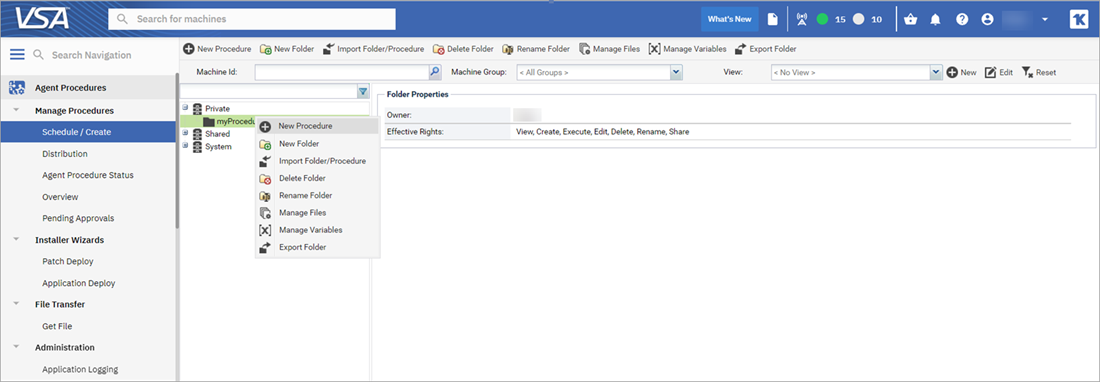Collapse the Private tree node
Viewport: 1100px width, 382px height.
[x=185, y=108]
